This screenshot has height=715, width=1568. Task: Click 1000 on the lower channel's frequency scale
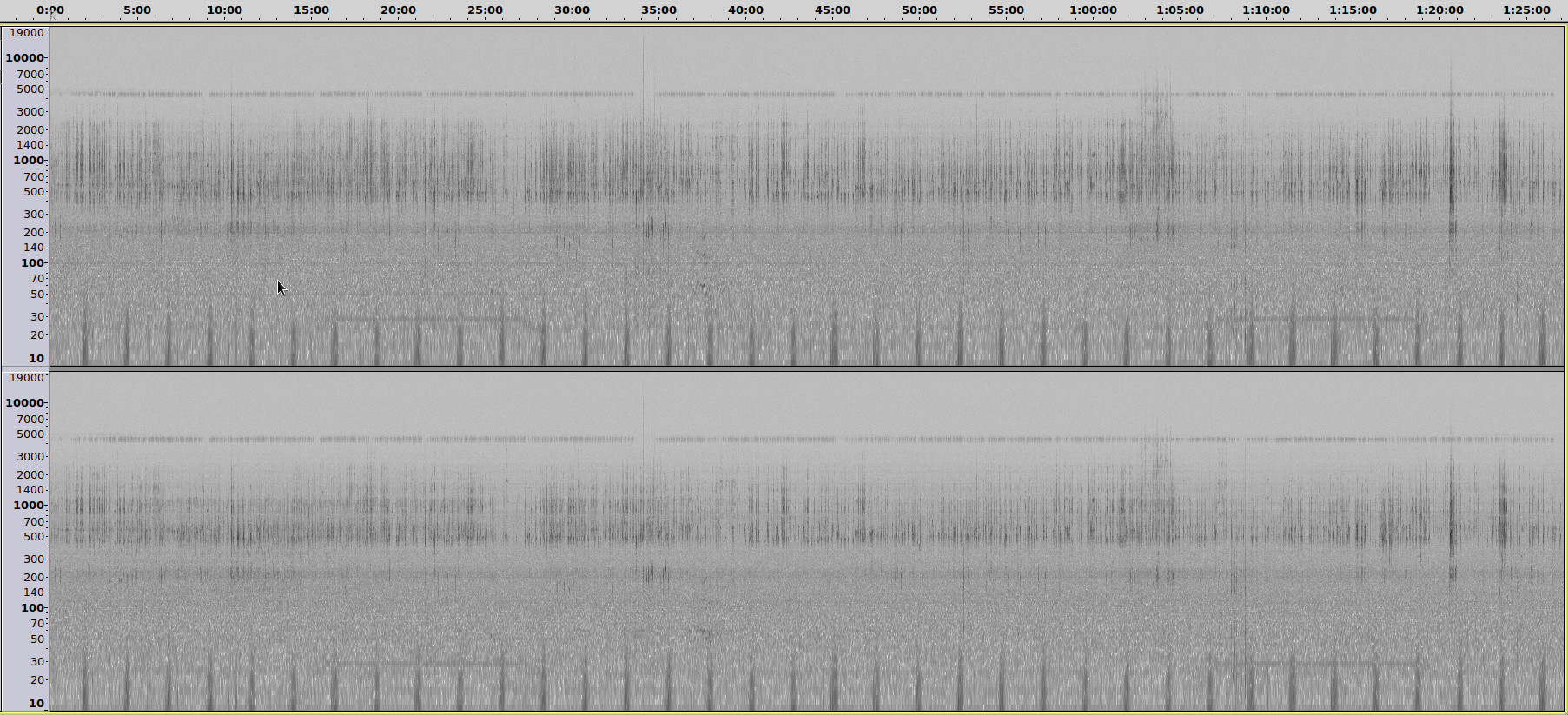(28, 506)
